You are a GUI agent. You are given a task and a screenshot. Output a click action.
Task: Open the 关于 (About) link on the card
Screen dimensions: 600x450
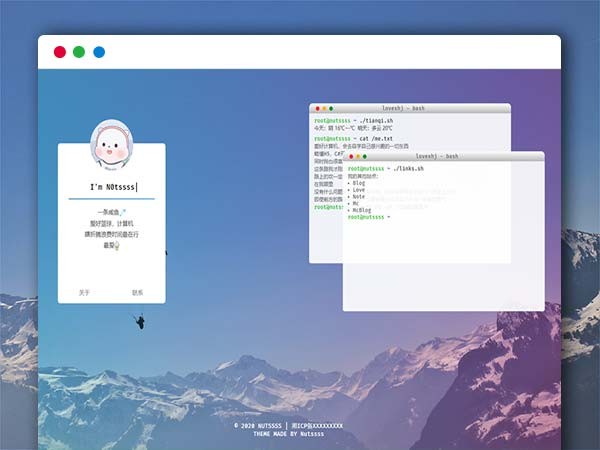click(84, 293)
